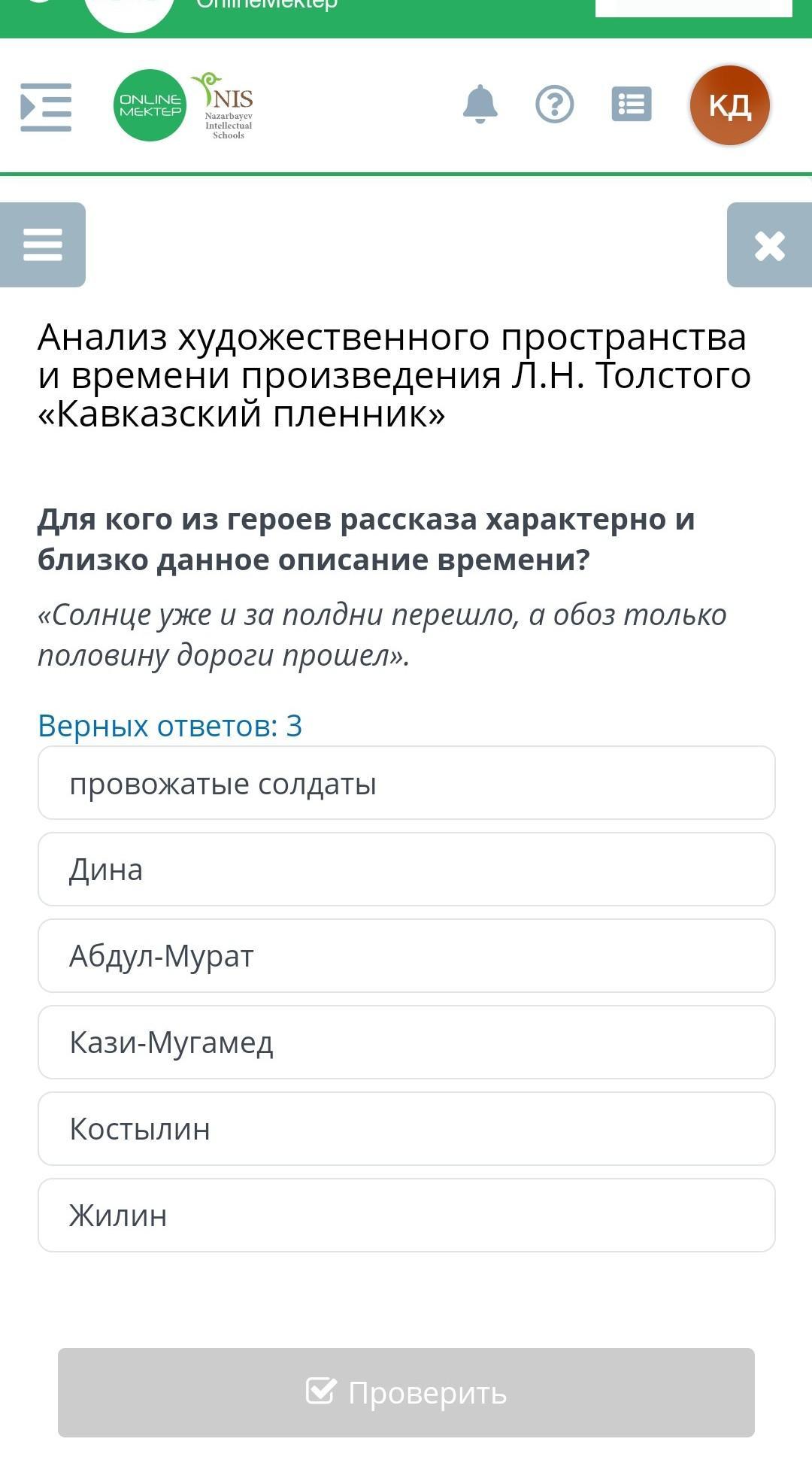Click the question text about heroes

pos(366,539)
